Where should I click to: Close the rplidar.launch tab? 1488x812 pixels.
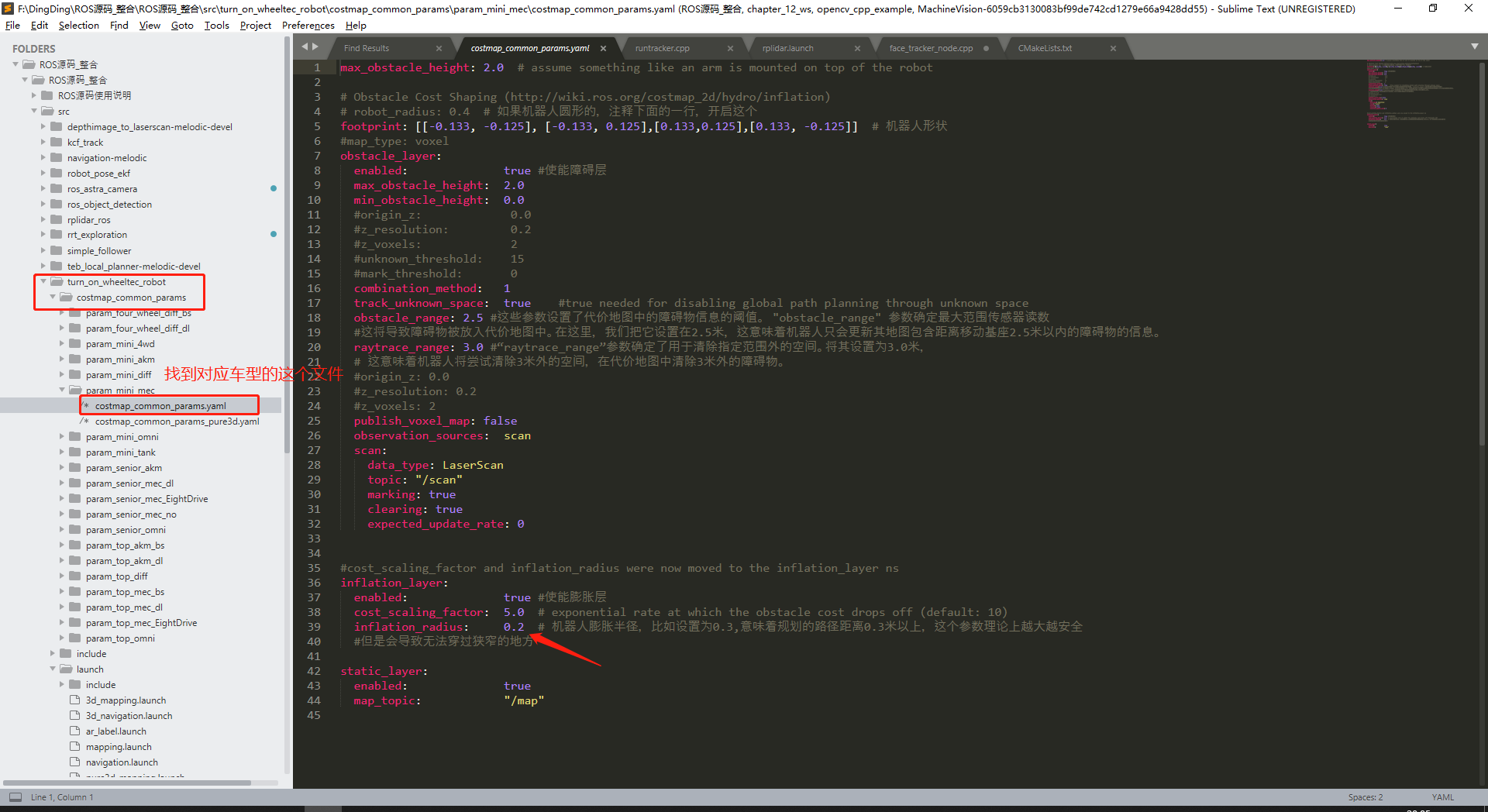[x=857, y=48]
